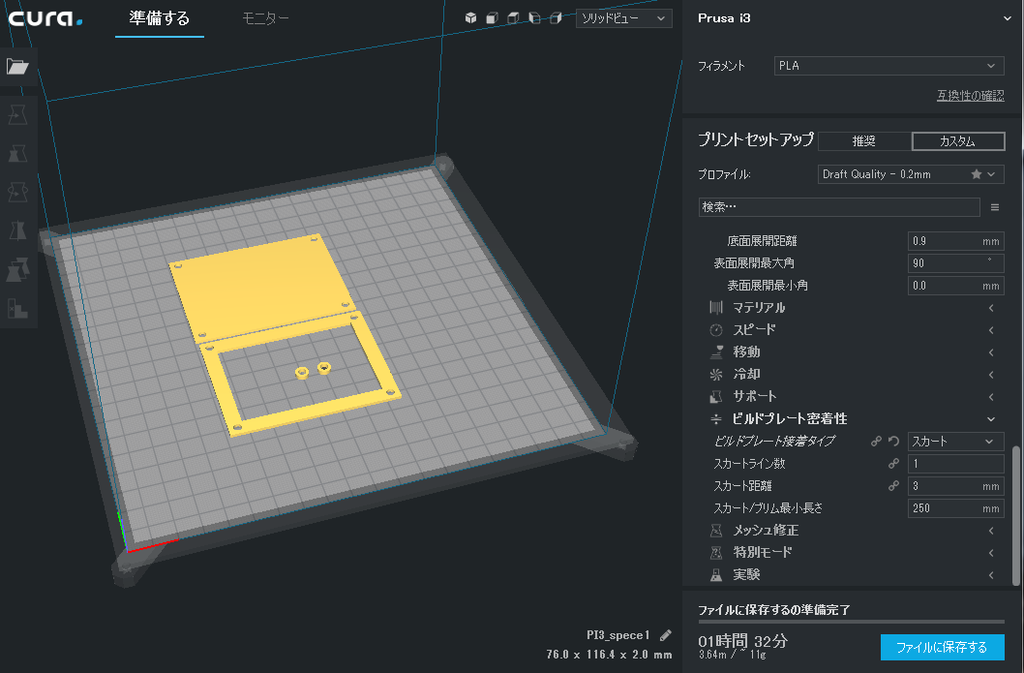Screen dimensions: 1024x673
Task: Click the 移動 category icon
Action: (x=716, y=352)
